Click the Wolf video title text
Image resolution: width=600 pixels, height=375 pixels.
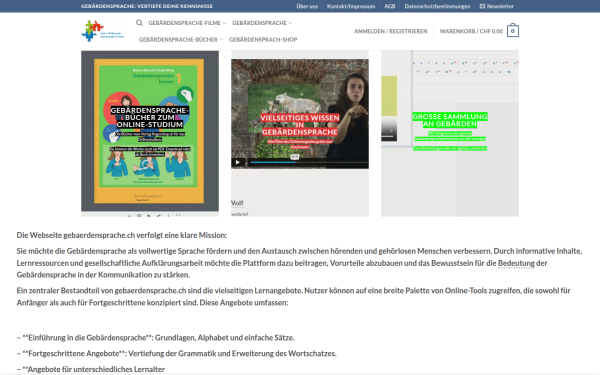tap(237, 203)
